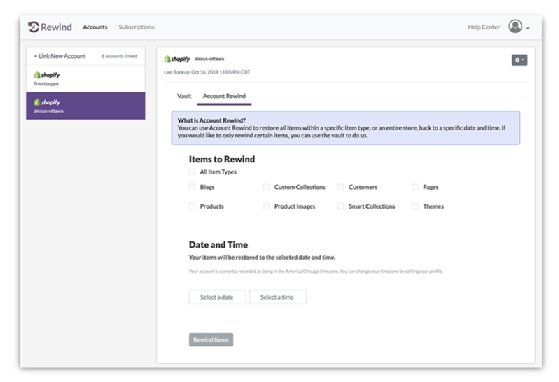
Task: Check the Blogs checkbox
Action: point(192,187)
